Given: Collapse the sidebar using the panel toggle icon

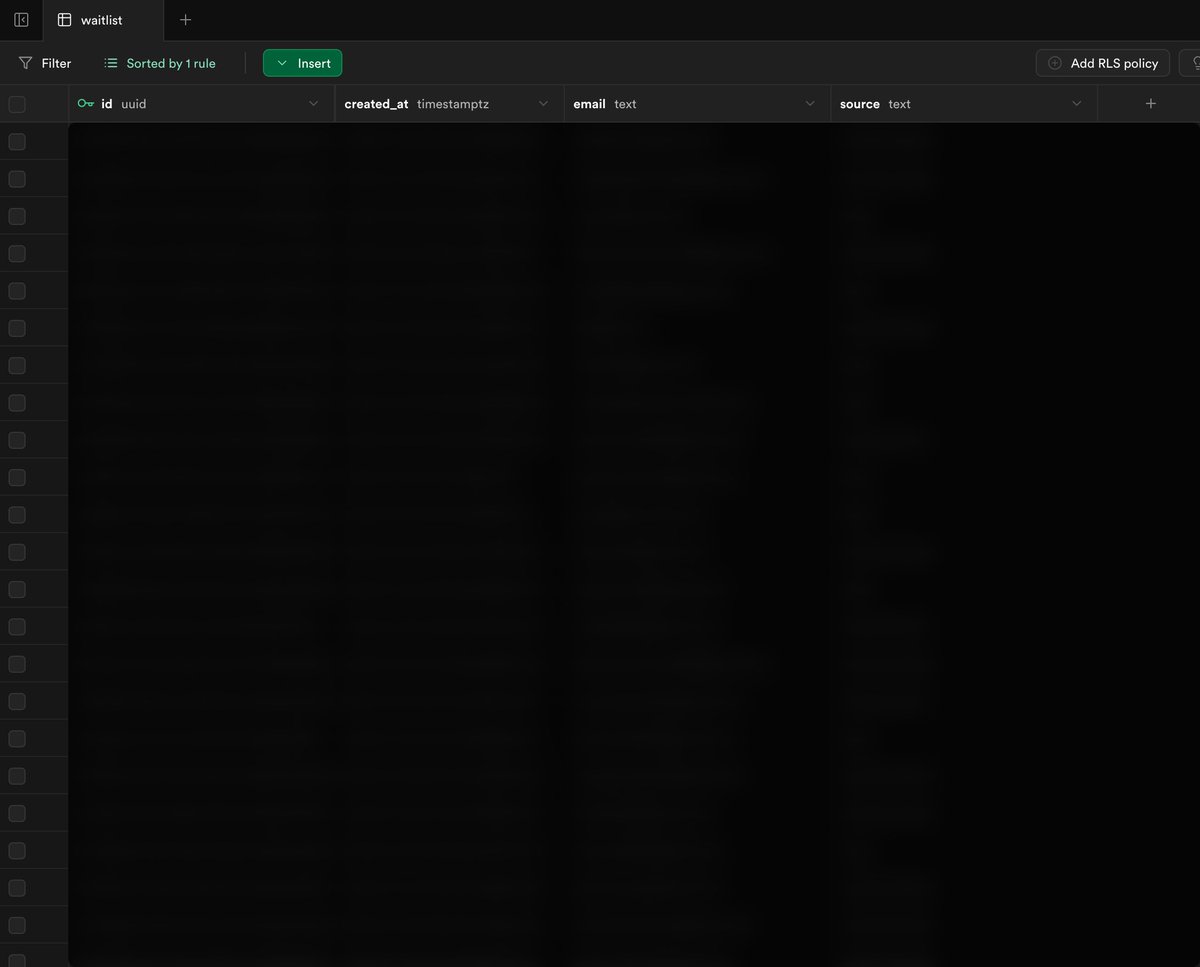Looking at the screenshot, I should (21, 20).
